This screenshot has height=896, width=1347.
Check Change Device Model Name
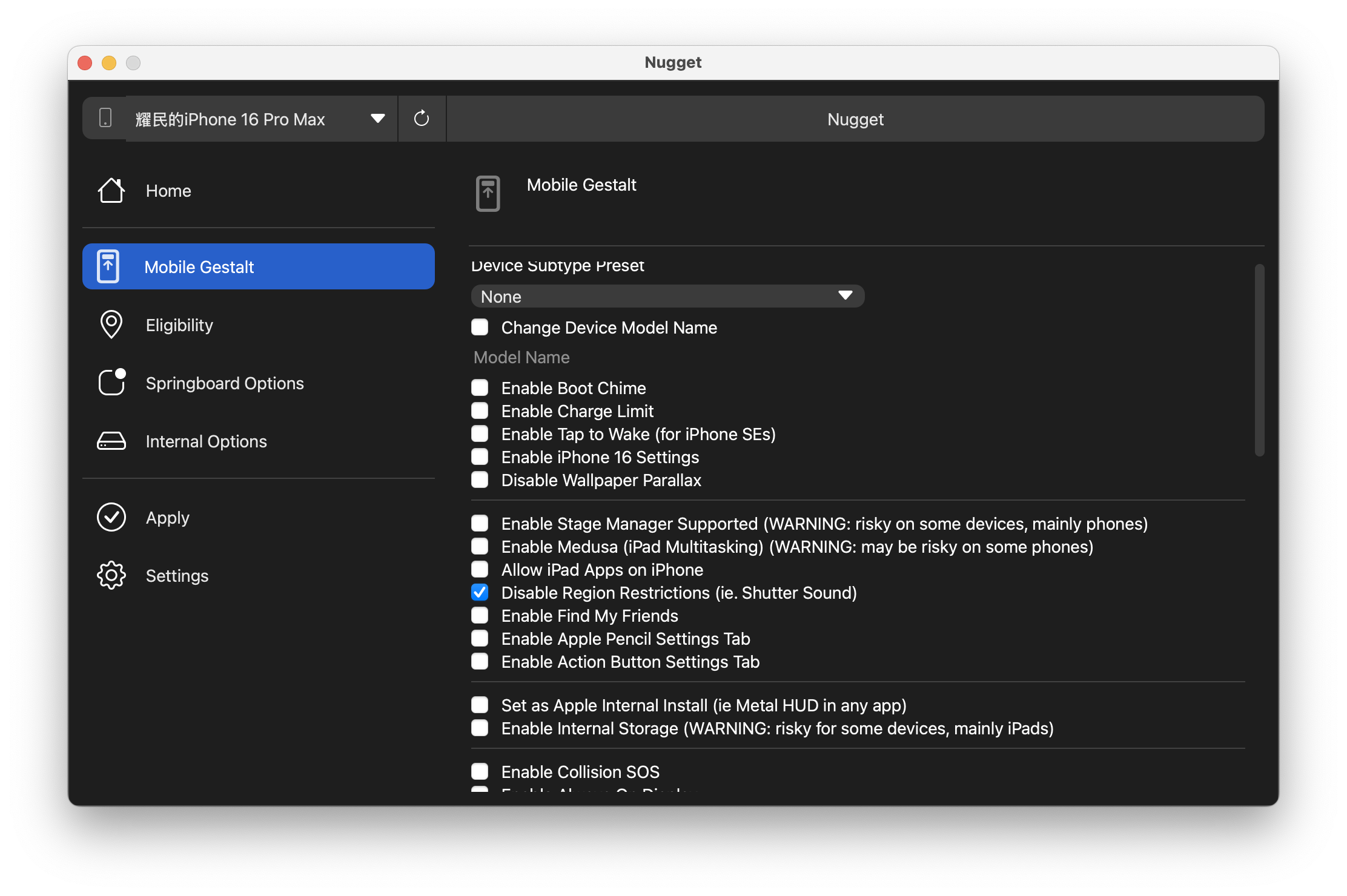pyautogui.click(x=480, y=327)
